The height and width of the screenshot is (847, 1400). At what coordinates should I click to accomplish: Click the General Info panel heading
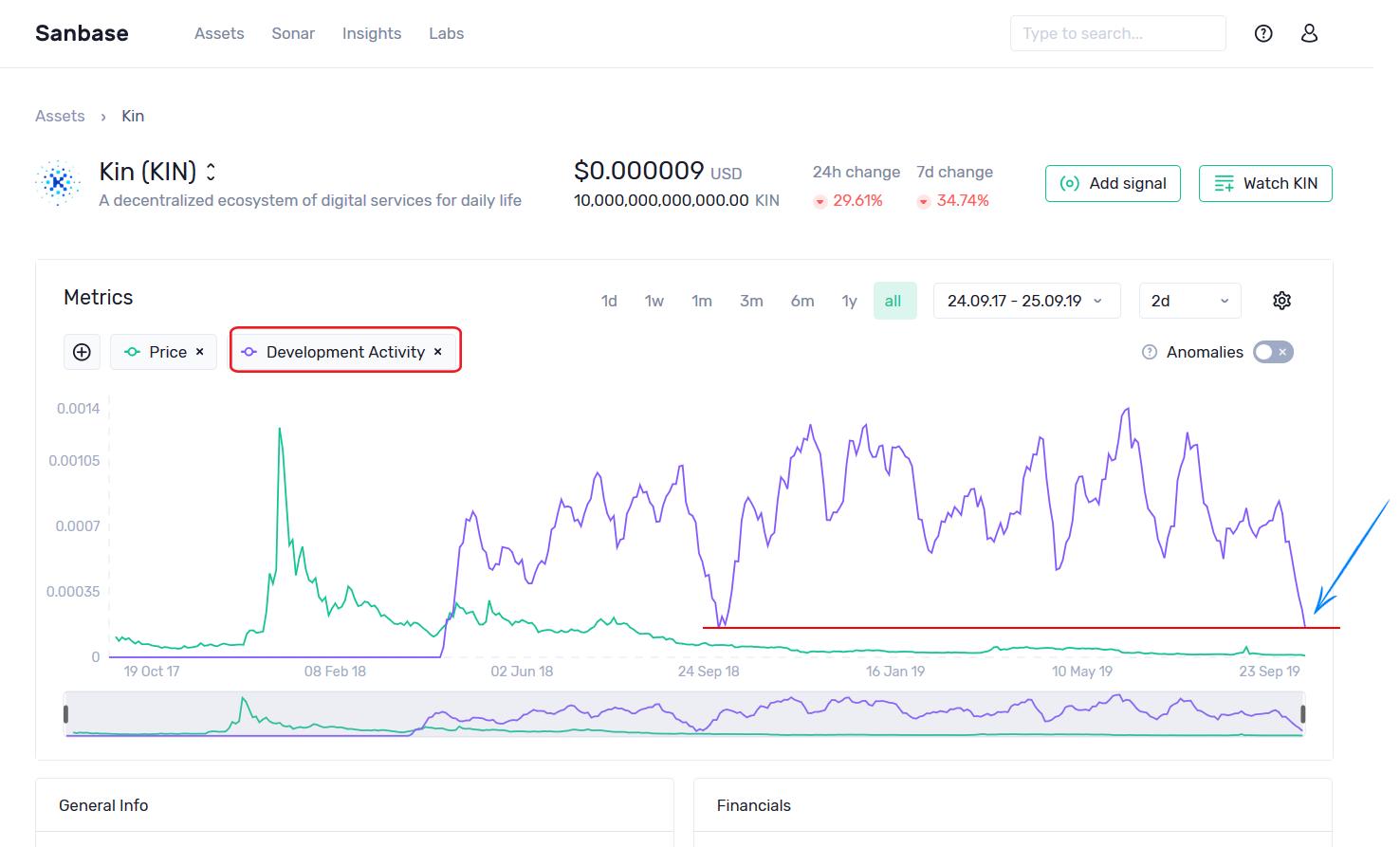[x=103, y=805]
